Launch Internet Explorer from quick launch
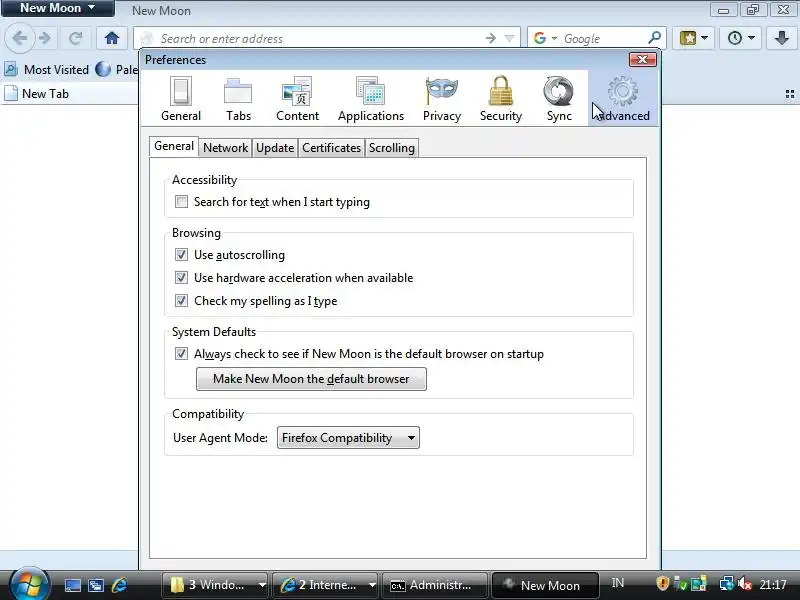 pyautogui.click(x=119, y=585)
